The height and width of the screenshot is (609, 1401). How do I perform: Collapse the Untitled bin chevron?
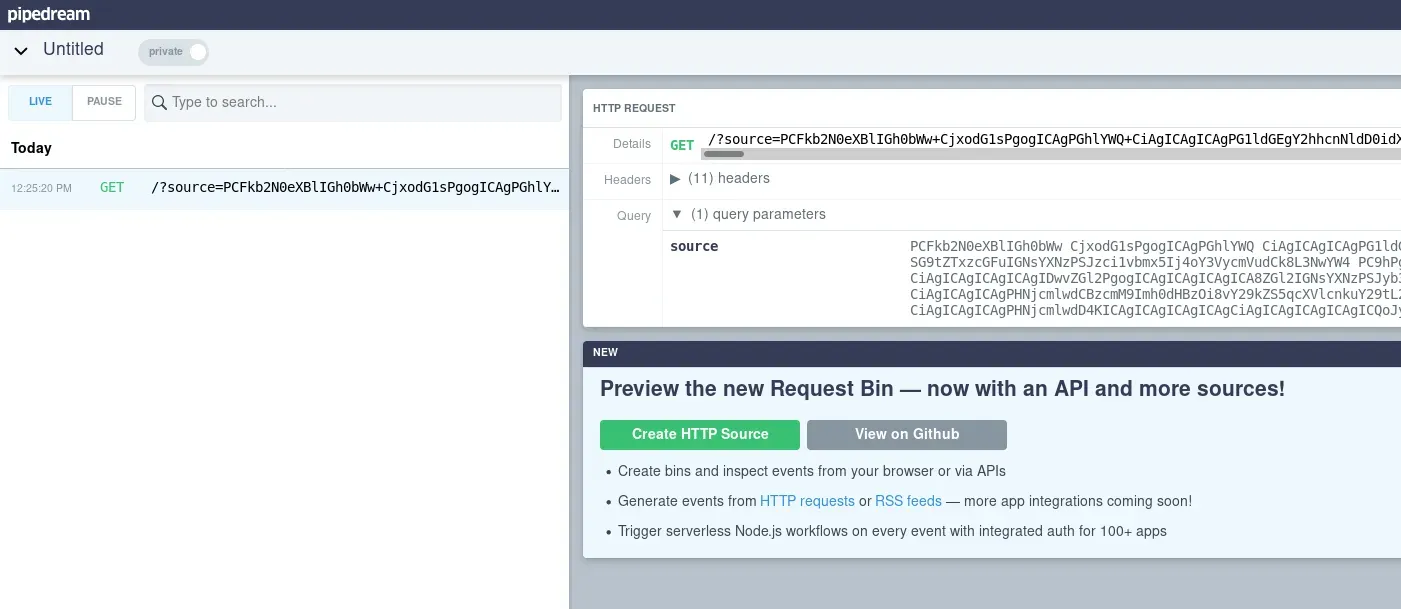[x=21, y=51]
